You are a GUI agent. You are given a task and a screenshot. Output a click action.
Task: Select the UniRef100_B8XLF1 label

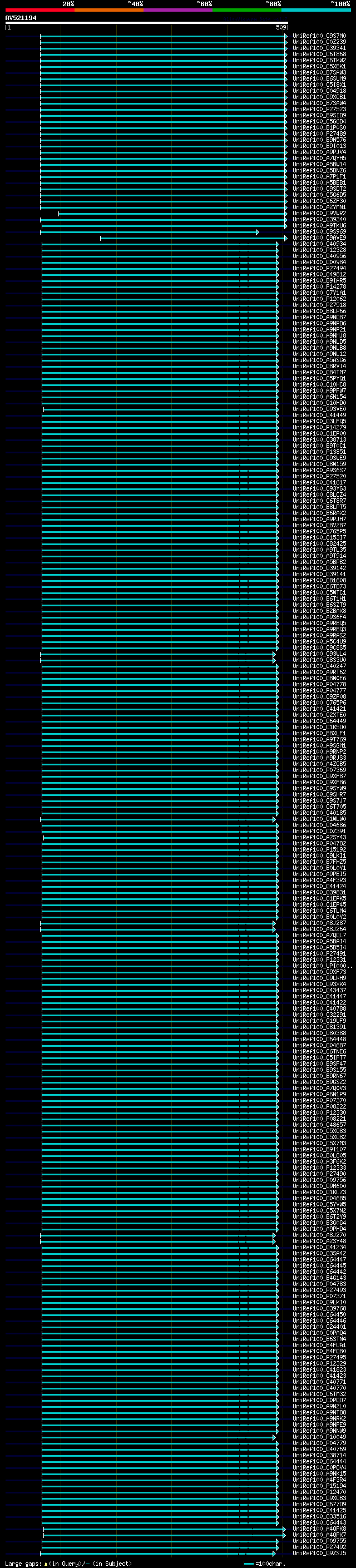click(x=319, y=734)
